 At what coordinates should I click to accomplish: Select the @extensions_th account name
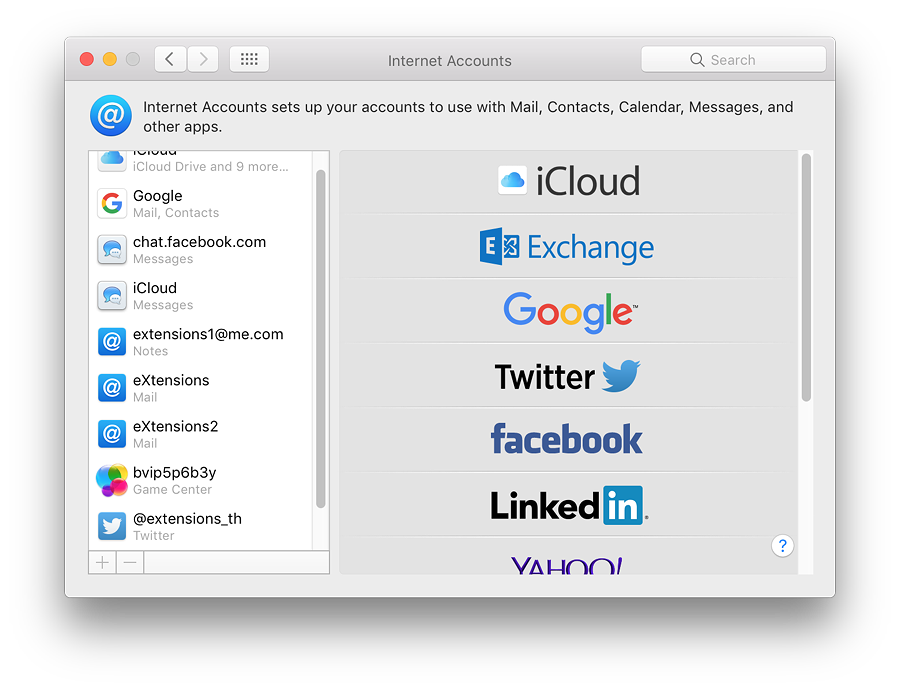(x=187, y=519)
